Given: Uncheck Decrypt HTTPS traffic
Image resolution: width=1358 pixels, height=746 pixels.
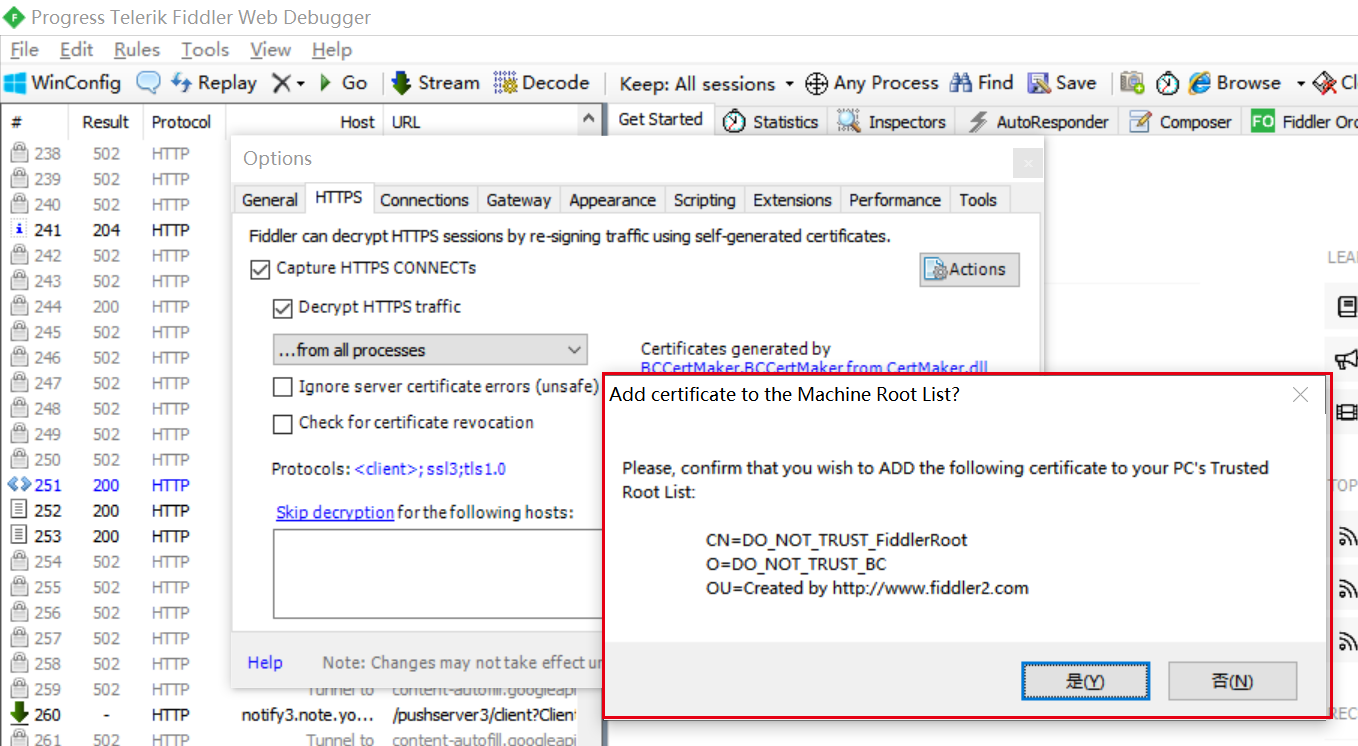Looking at the screenshot, I should [282, 308].
